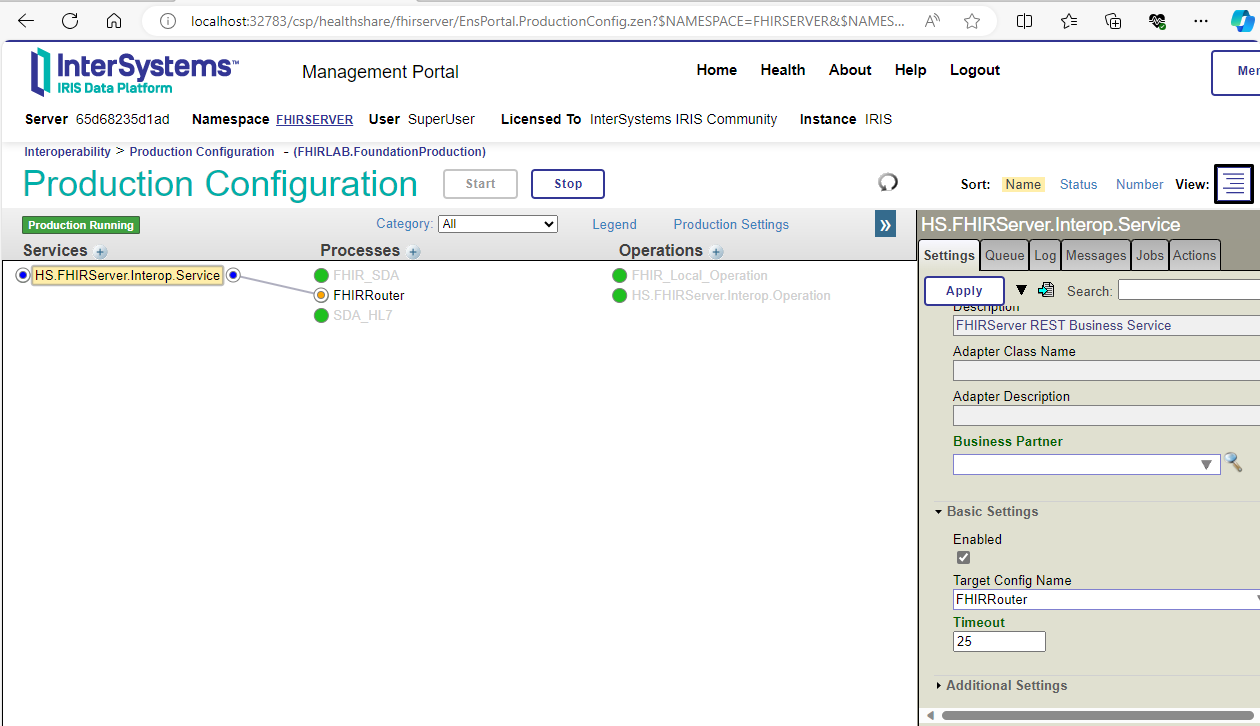The height and width of the screenshot is (726, 1260).
Task: Open the Category dropdown
Action: 497,224
